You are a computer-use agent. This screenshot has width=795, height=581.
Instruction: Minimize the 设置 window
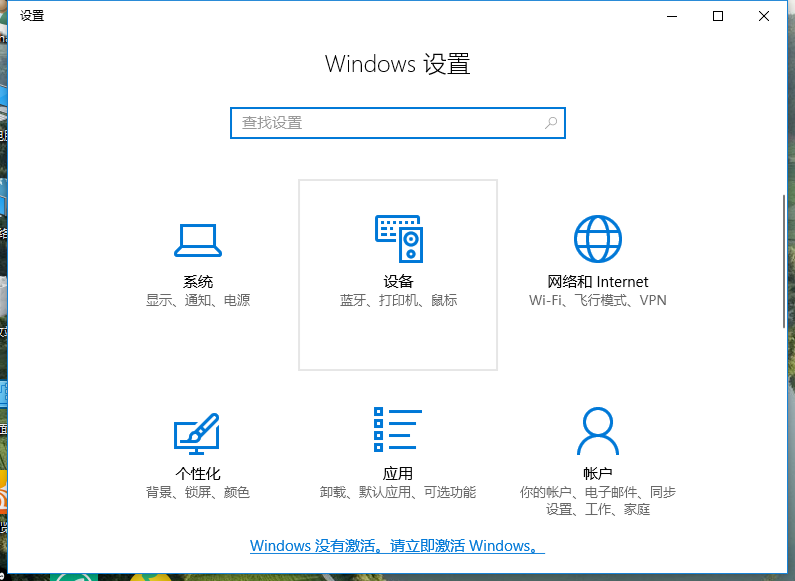671,16
